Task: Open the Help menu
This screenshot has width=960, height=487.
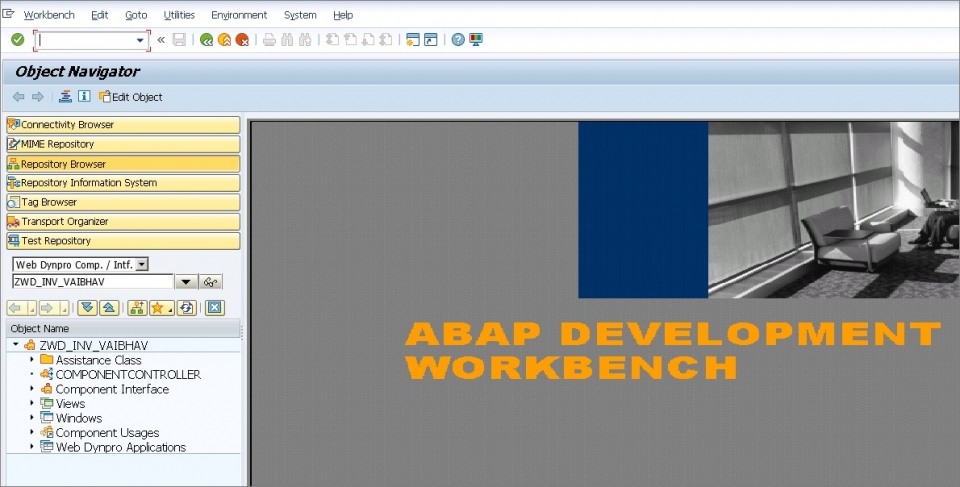Action: click(x=343, y=15)
